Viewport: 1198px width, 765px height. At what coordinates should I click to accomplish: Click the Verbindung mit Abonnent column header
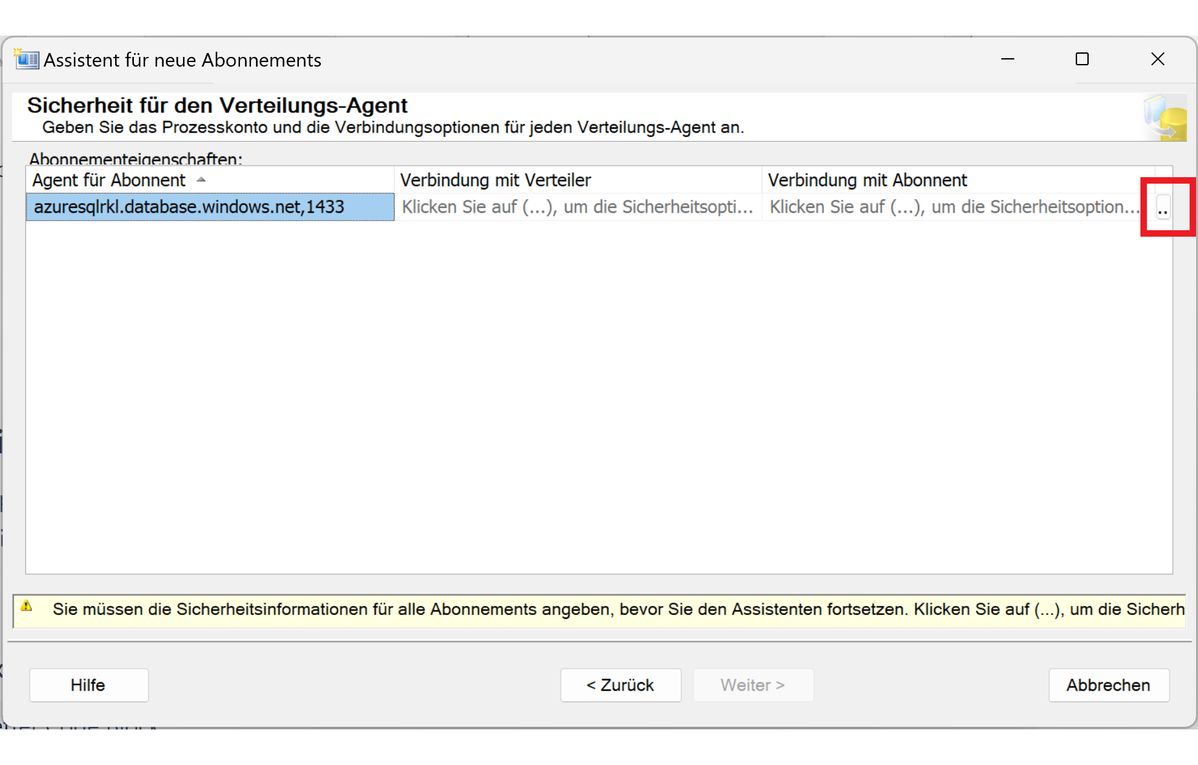[958, 180]
